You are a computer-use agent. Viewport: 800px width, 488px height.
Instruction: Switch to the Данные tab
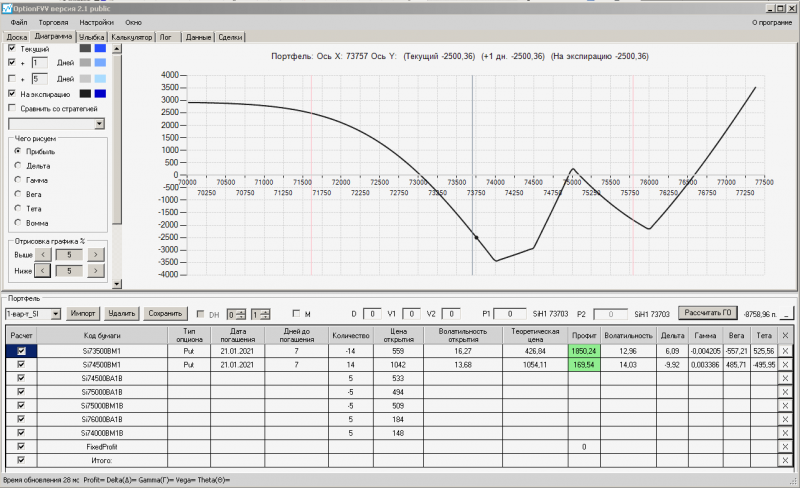(198, 37)
